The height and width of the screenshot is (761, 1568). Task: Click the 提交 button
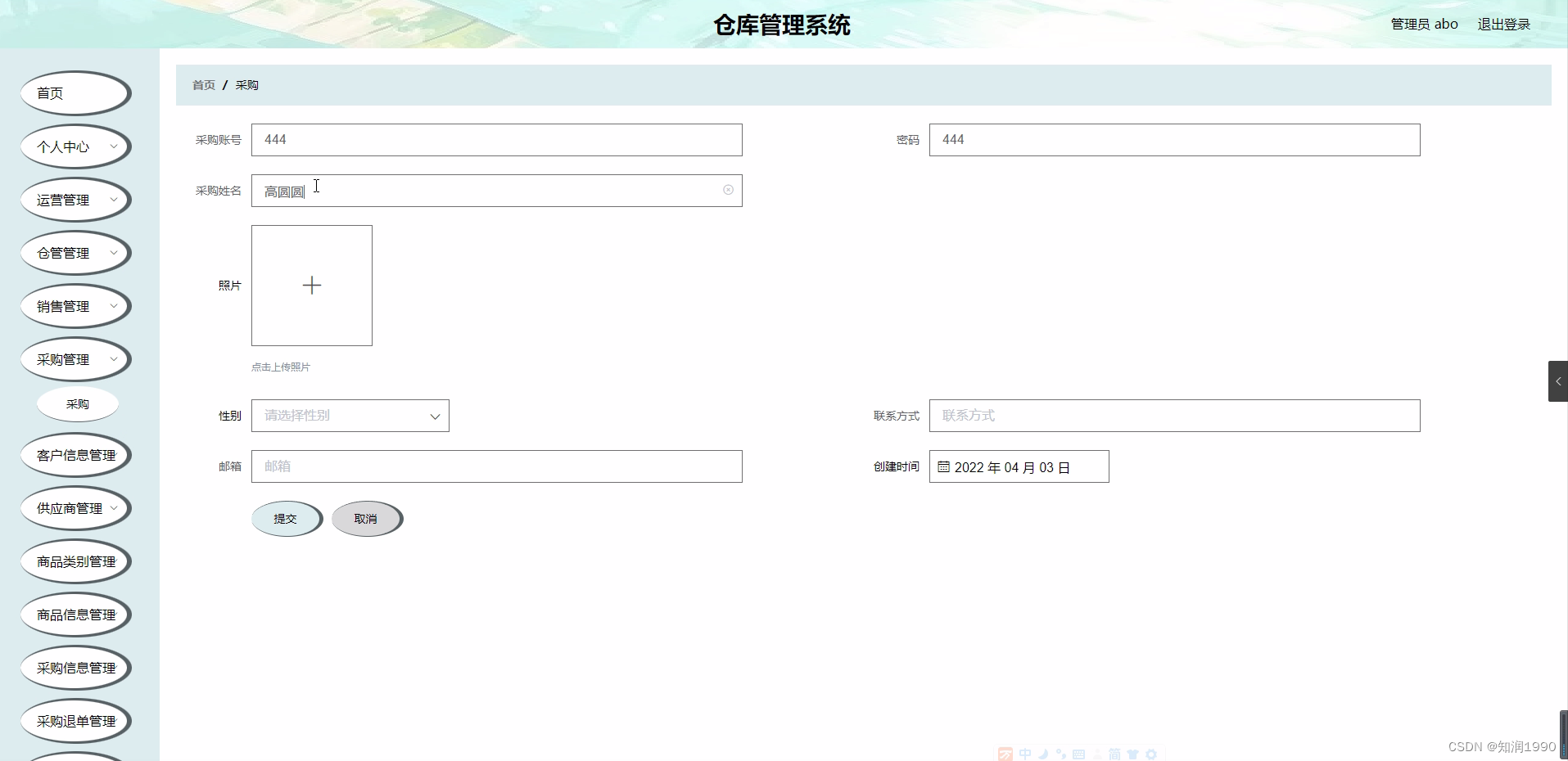(x=287, y=519)
